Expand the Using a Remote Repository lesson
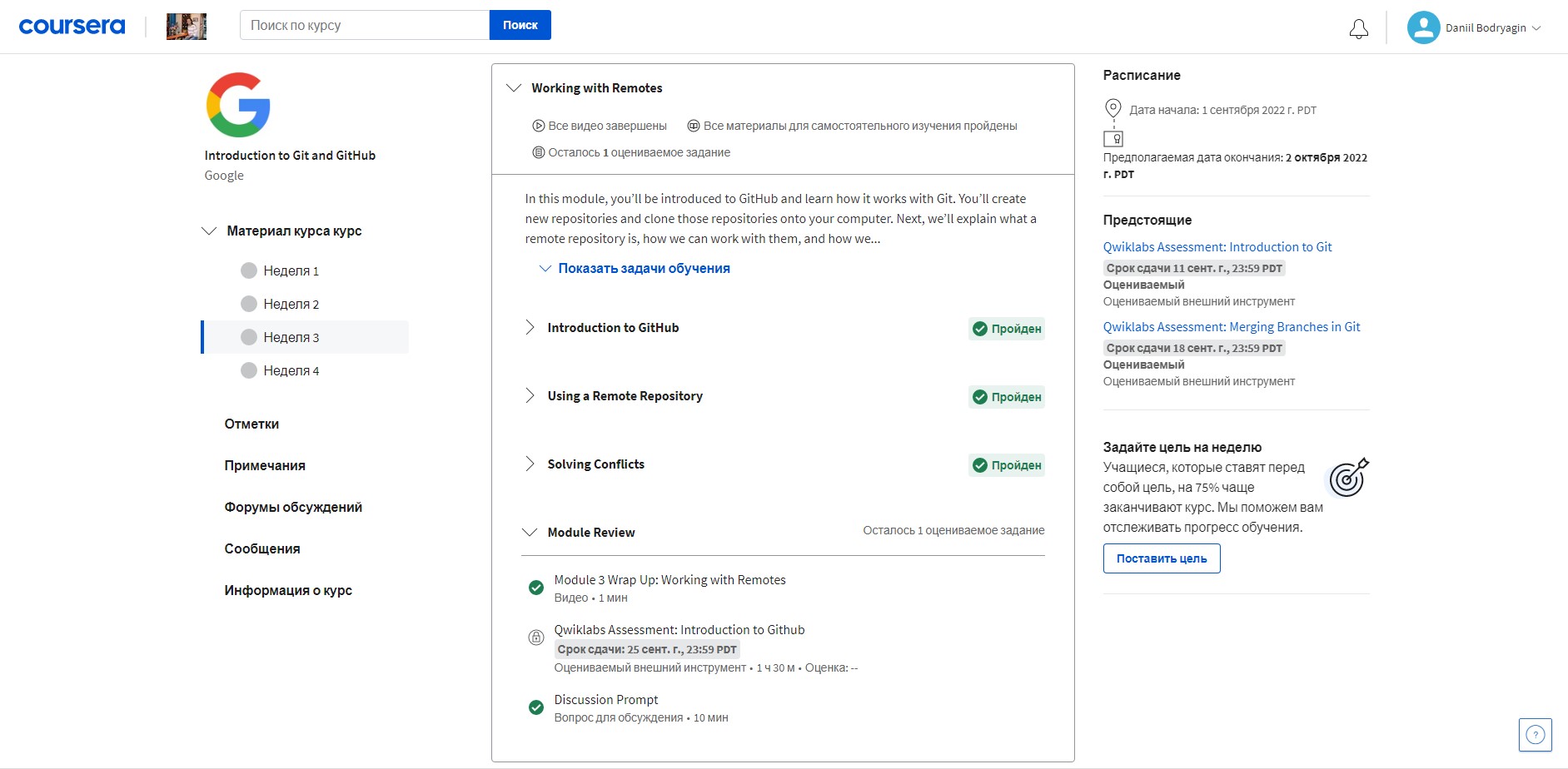Viewport: 1568px width, 769px height. pos(530,395)
